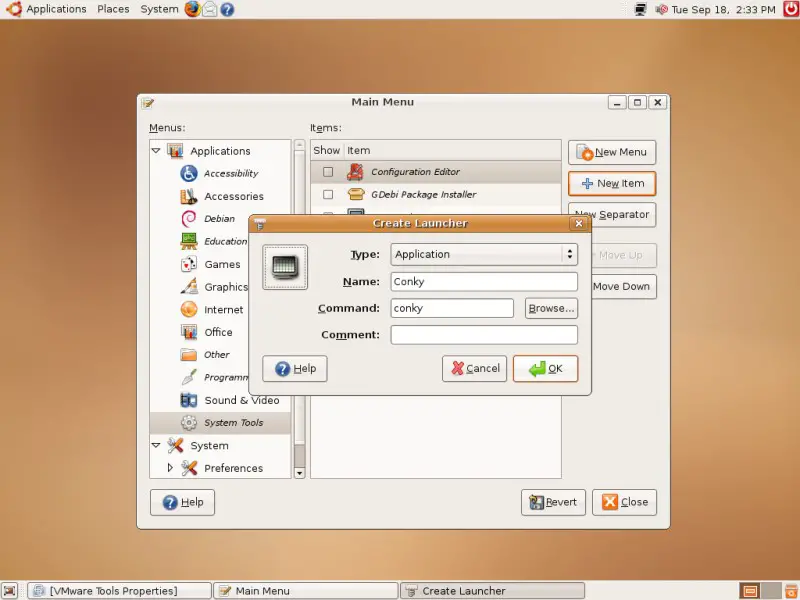The width and height of the screenshot is (800, 600).
Task: Open the Applications menu in top panel
Action: click(x=56, y=9)
